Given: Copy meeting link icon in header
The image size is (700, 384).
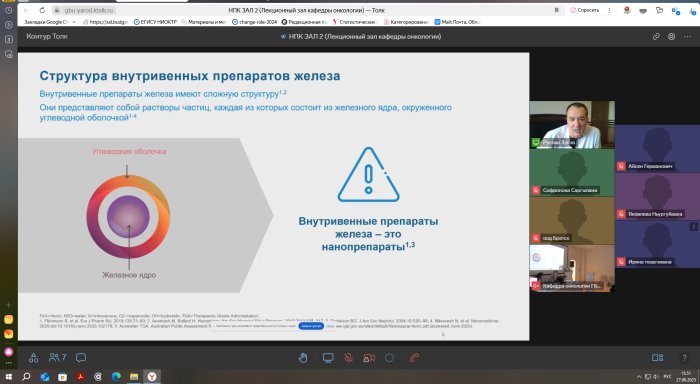Looking at the screenshot, I should (656, 37).
